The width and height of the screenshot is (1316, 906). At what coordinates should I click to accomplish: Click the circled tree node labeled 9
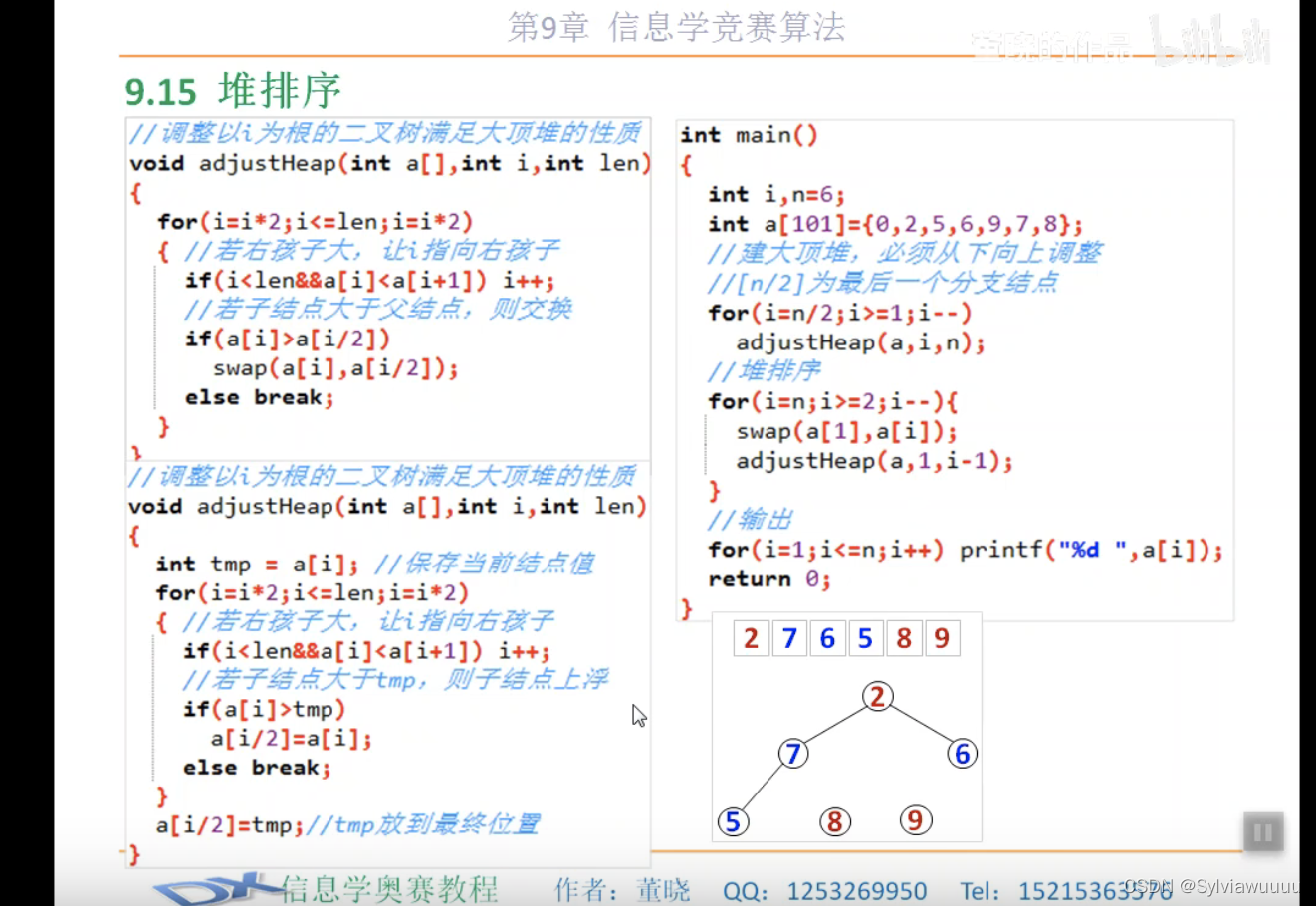(915, 820)
